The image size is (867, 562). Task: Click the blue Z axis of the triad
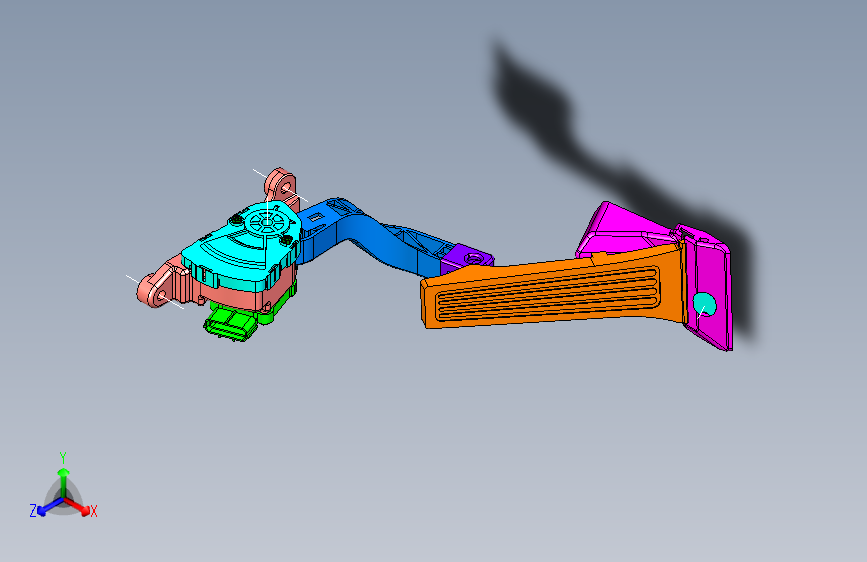[x=50, y=507]
